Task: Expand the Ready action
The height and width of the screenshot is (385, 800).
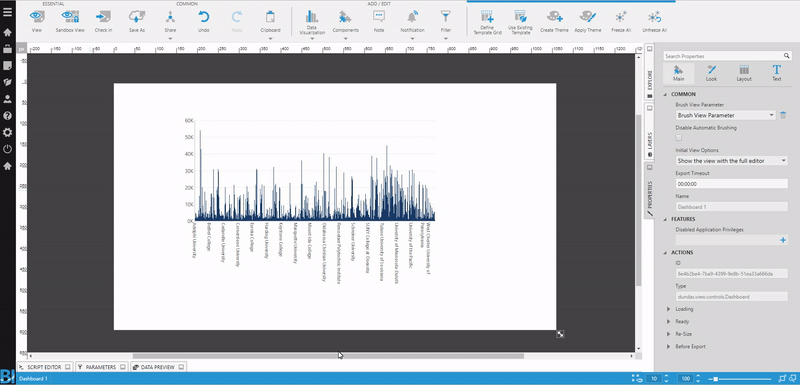Action: pos(669,322)
